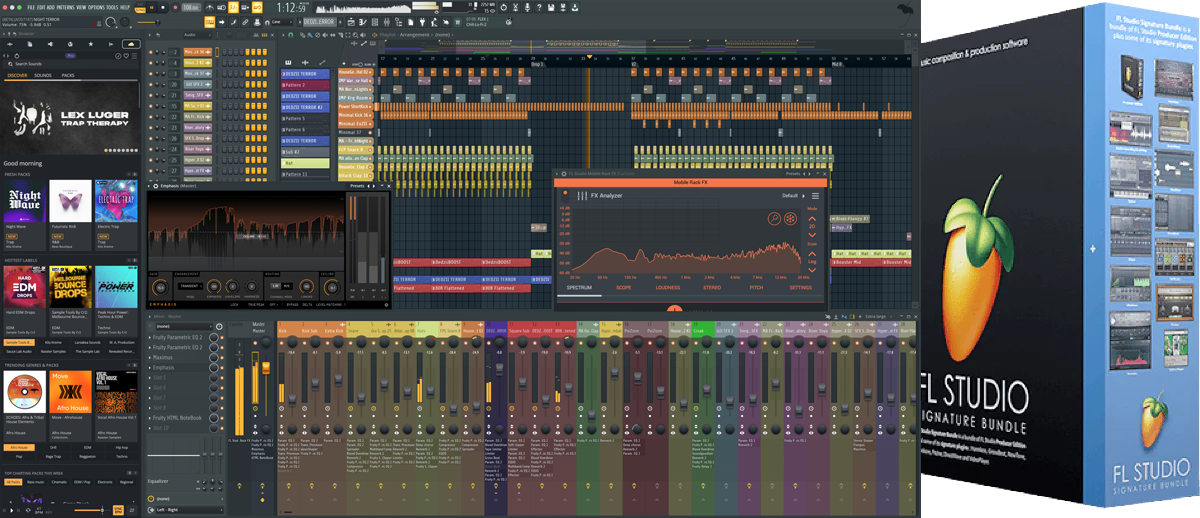
Task: Click the stop button in transport bar
Action: 163,8
